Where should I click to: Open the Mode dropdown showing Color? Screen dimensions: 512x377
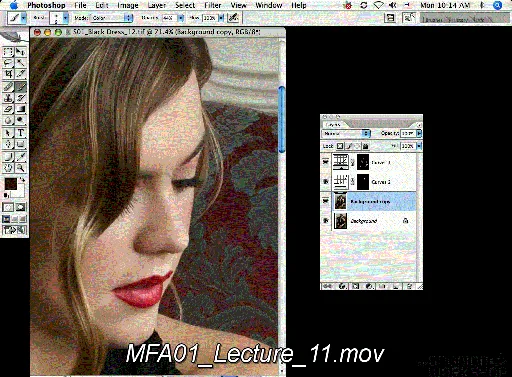(111, 18)
